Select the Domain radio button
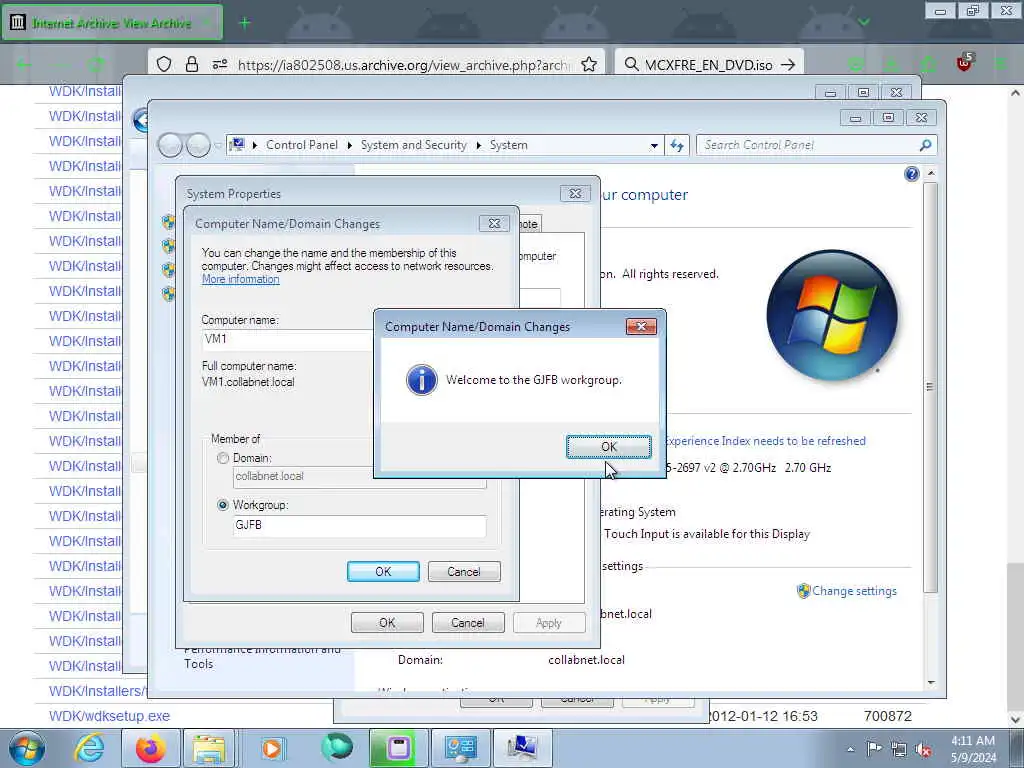The width and height of the screenshot is (1024, 768). [223, 458]
